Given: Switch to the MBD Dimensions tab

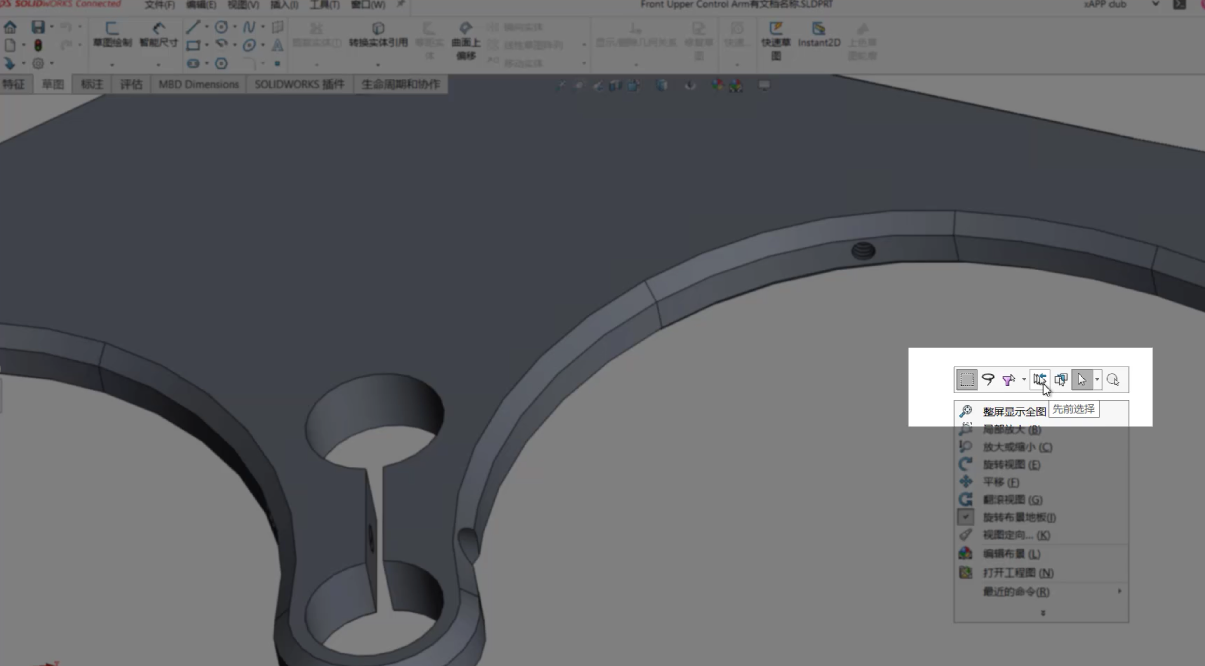Looking at the screenshot, I should point(198,85).
